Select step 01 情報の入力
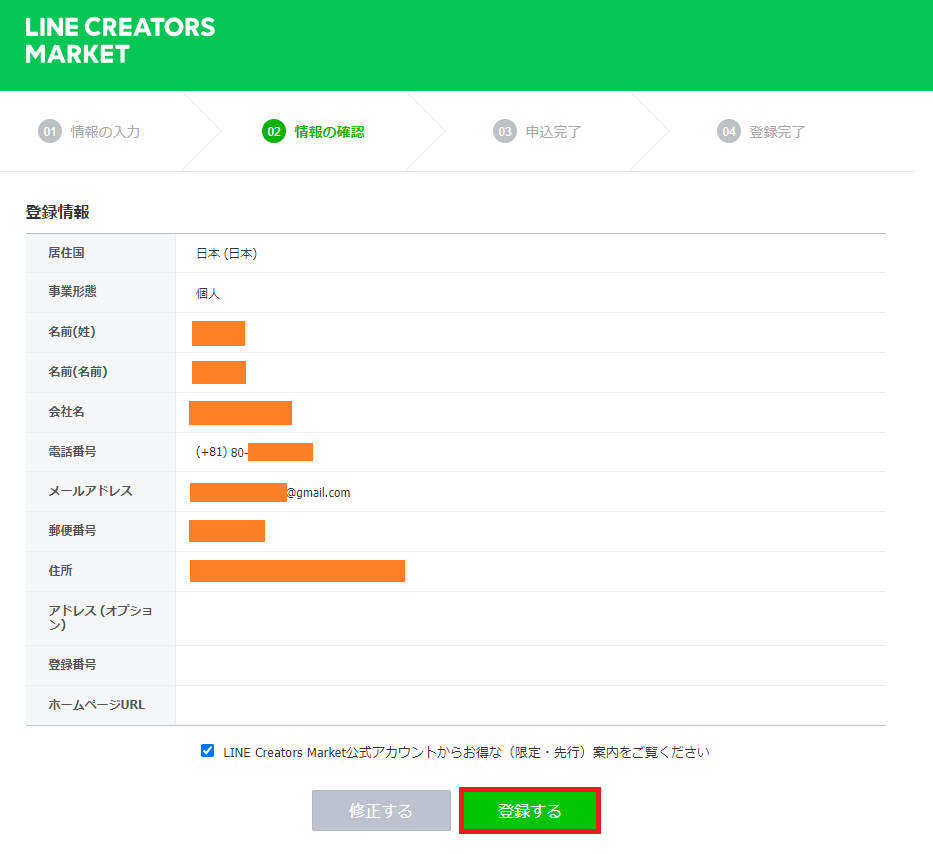Screen dimensions: 933x854 coord(89,132)
